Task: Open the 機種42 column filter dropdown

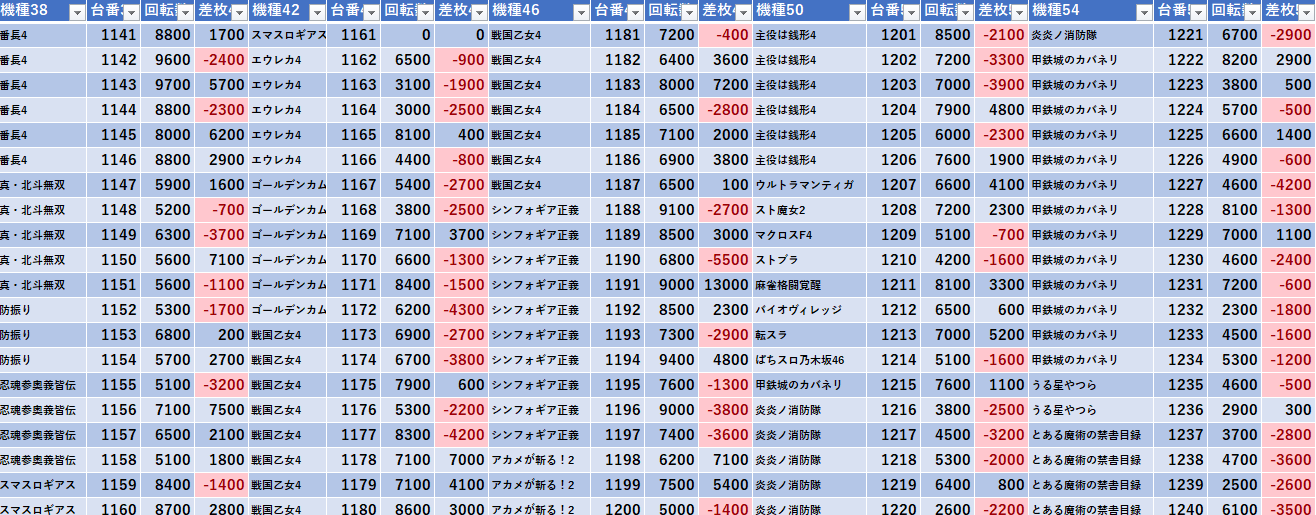Action: point(317,12)
